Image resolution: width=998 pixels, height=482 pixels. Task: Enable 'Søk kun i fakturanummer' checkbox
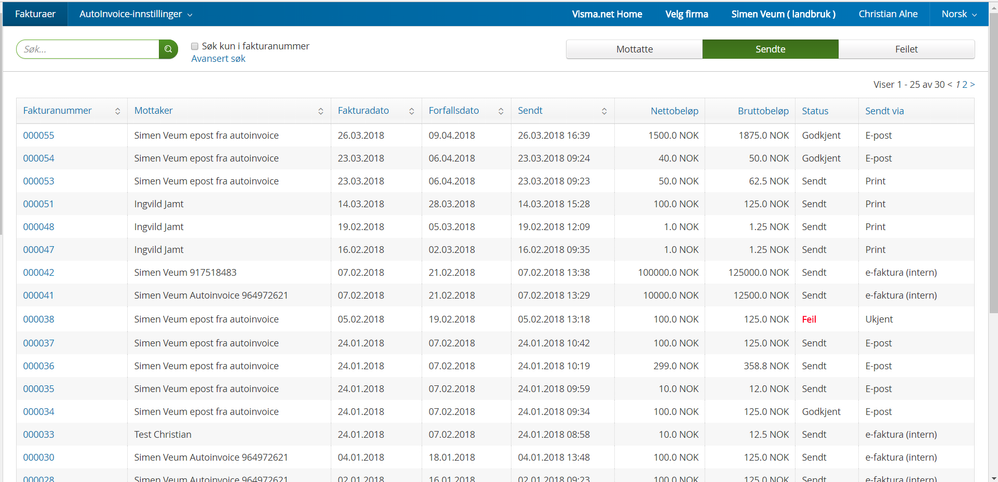click(195, 46)
